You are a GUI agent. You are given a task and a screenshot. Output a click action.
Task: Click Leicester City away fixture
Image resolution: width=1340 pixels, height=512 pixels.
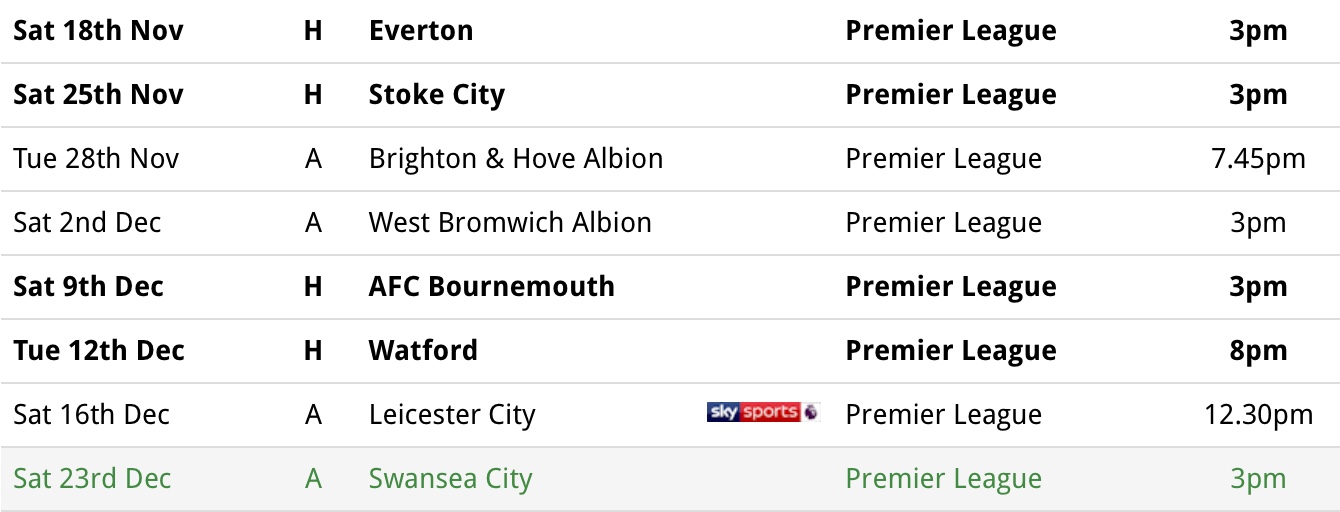click(x=670, y=415)
